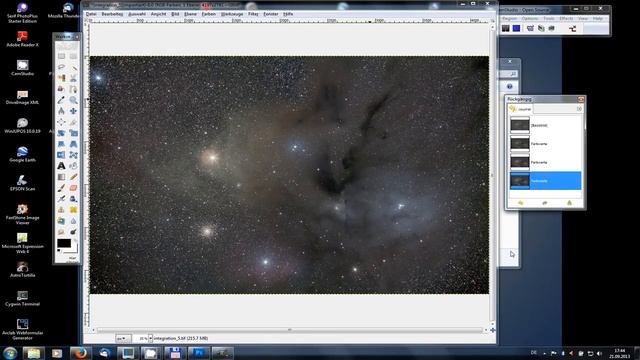Select the Blend gradient tool
The width and height of the screenshot is (640, 360).
click(61, 177)
